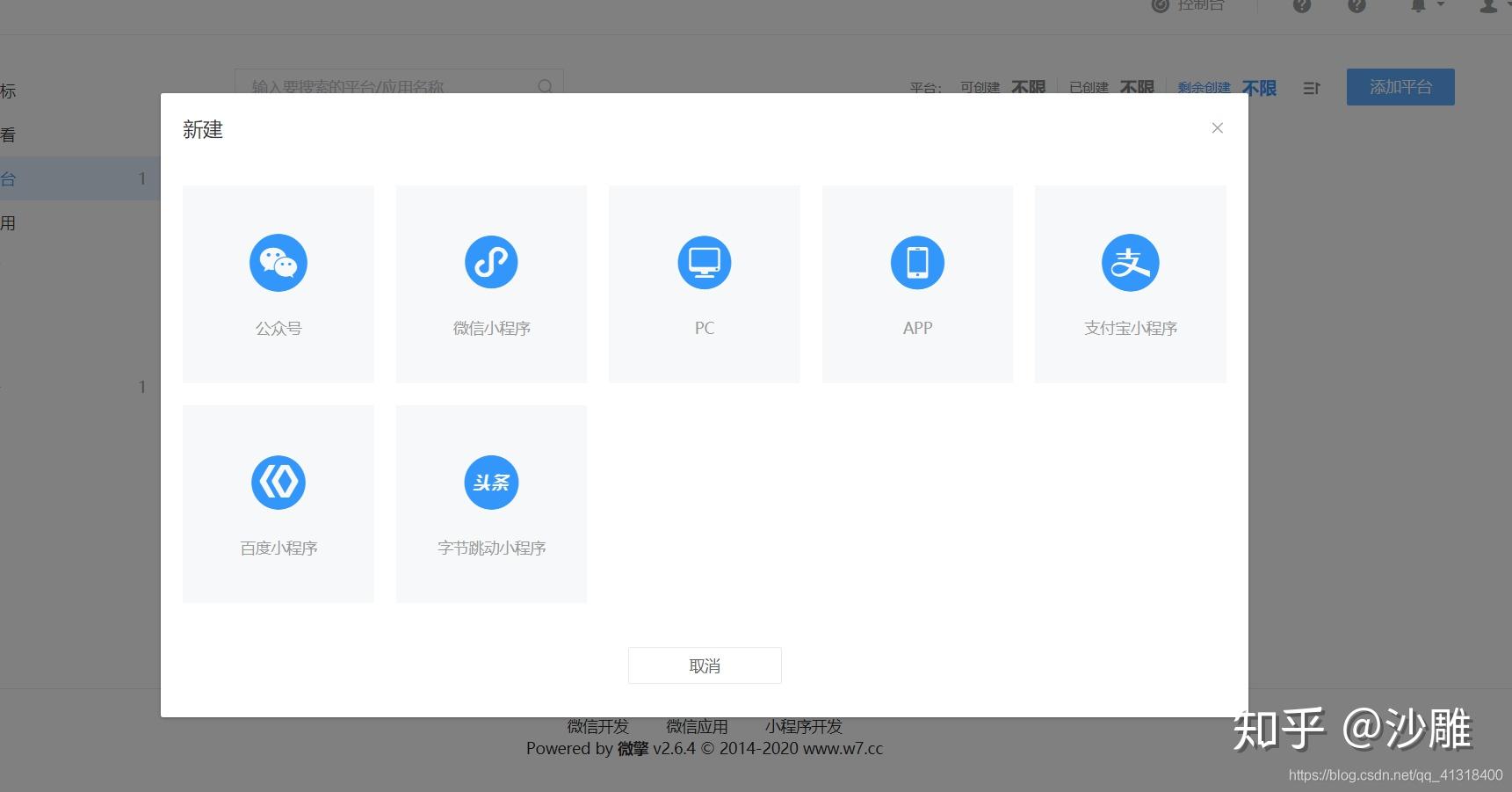Click the www.w7.cc footer text
This screenshot has width=1512, height=792.
point(843,749)
